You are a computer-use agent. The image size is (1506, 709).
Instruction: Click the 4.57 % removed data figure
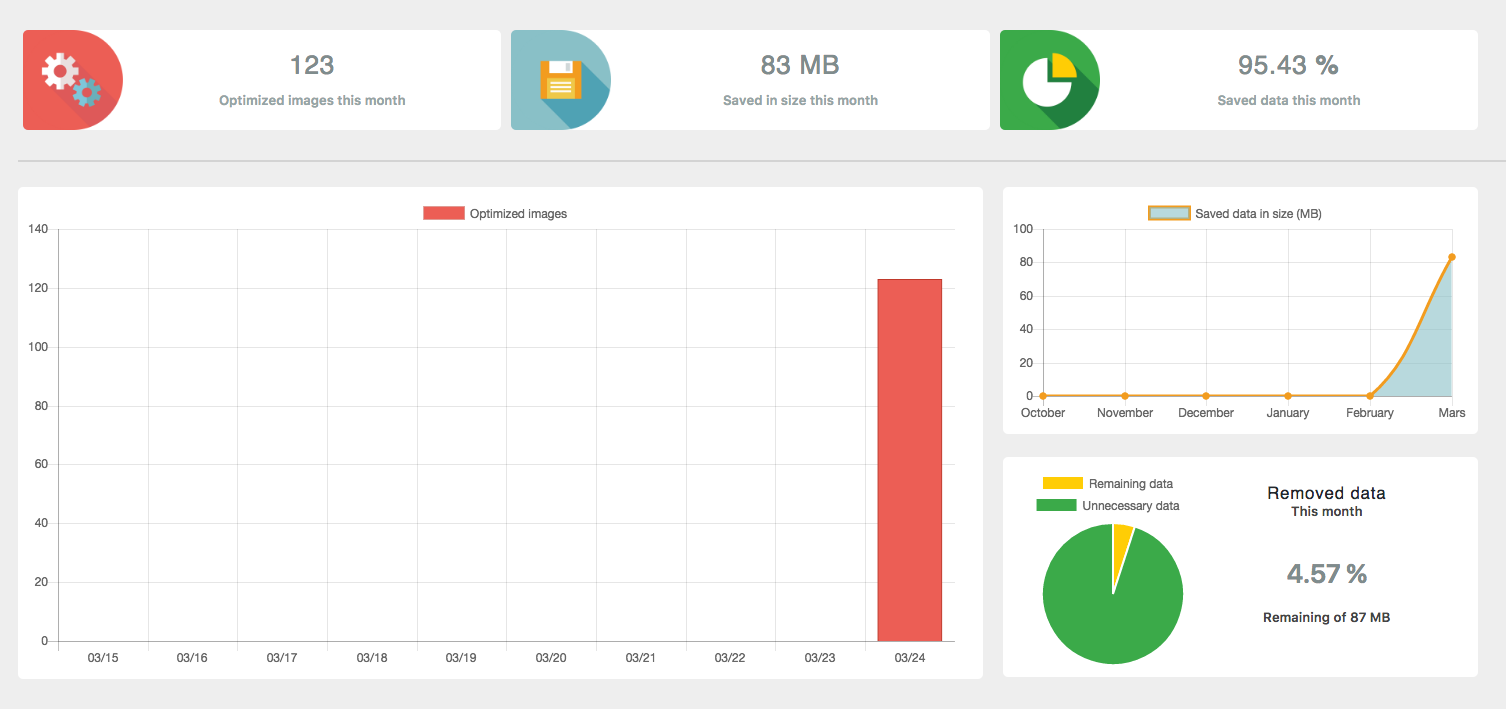pos(1326,574)
